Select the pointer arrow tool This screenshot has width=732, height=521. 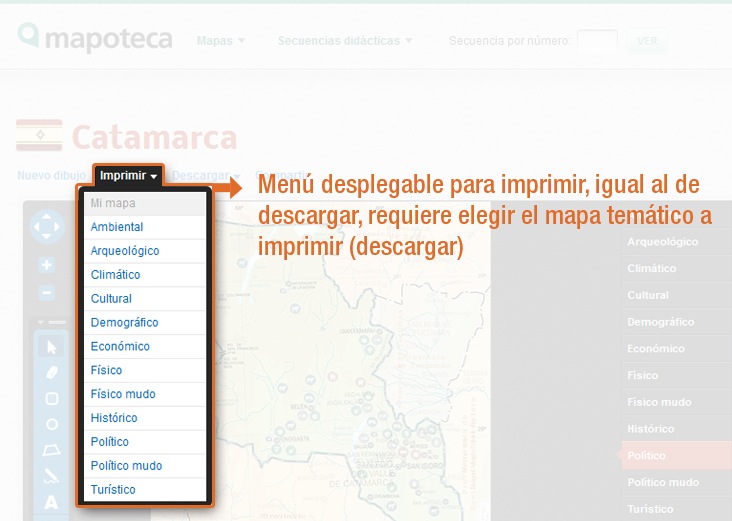tap(51, 347)
